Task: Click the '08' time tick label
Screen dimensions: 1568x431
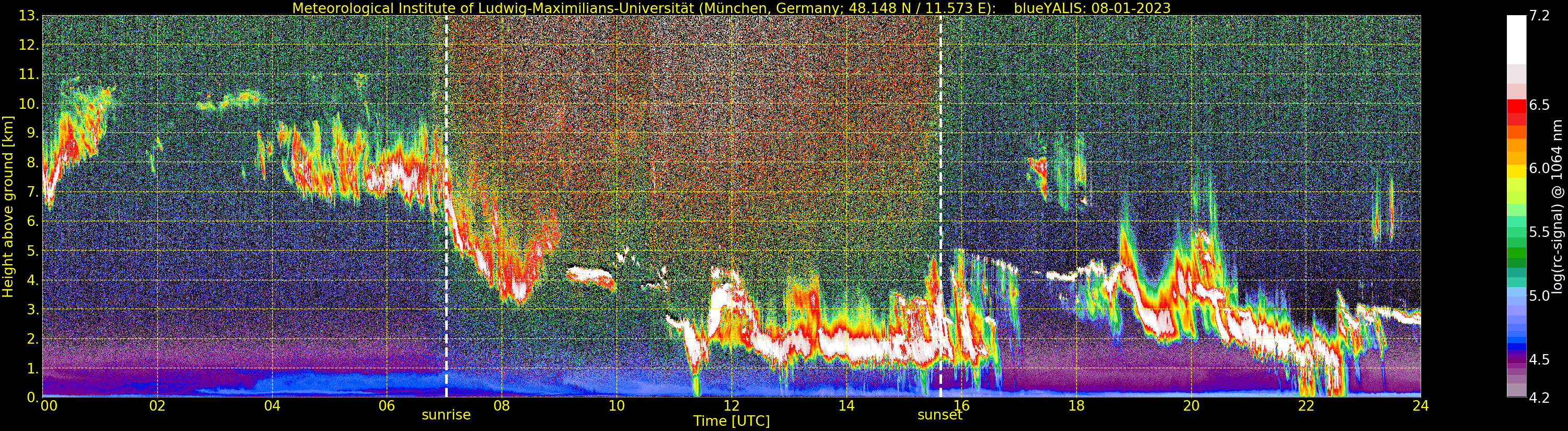Action: click(502, 406)
